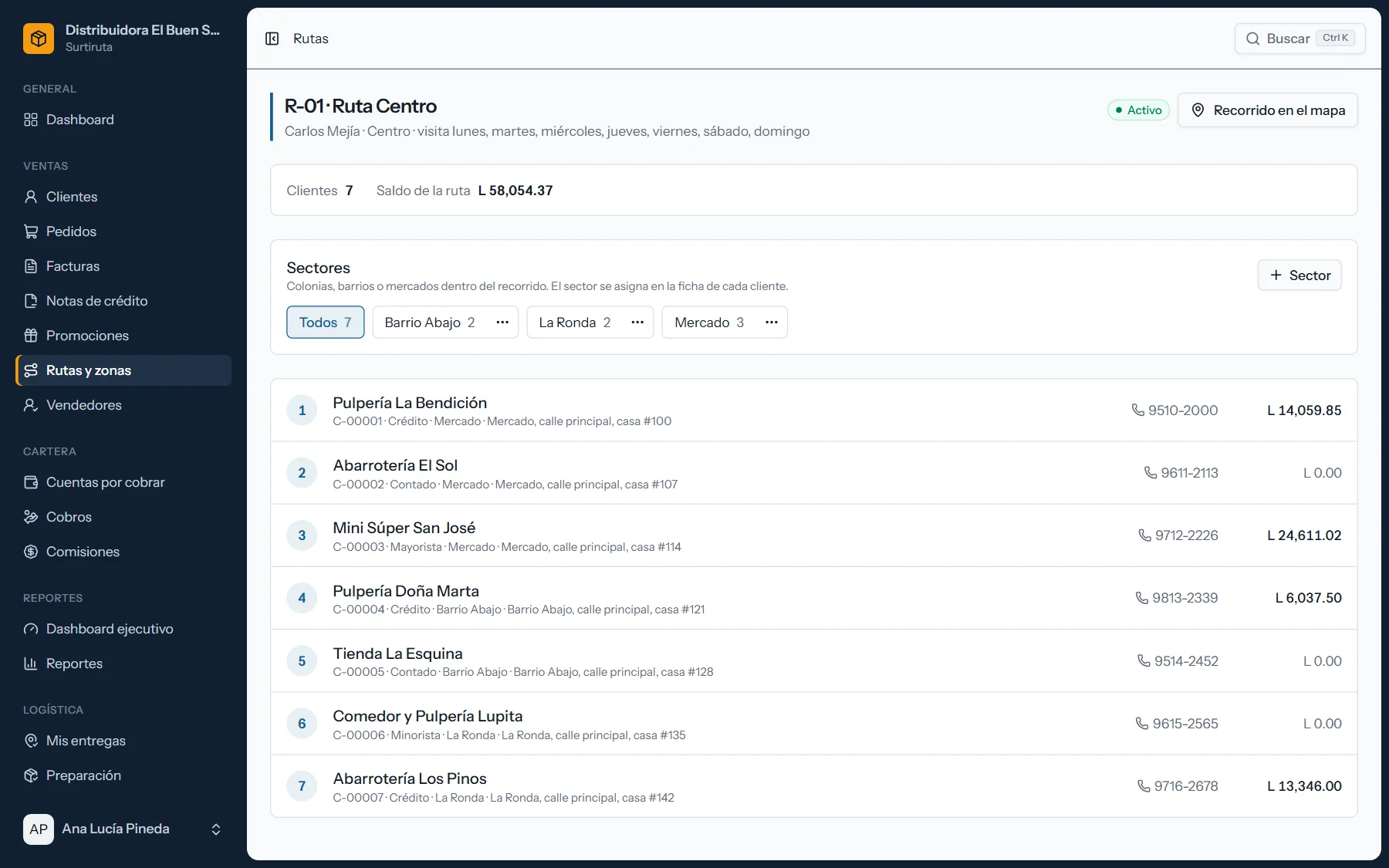Select Comedor y Pulpería Lupita
Screen dimensions: 1389x868
pyautogui.click(x=814, y=724)
